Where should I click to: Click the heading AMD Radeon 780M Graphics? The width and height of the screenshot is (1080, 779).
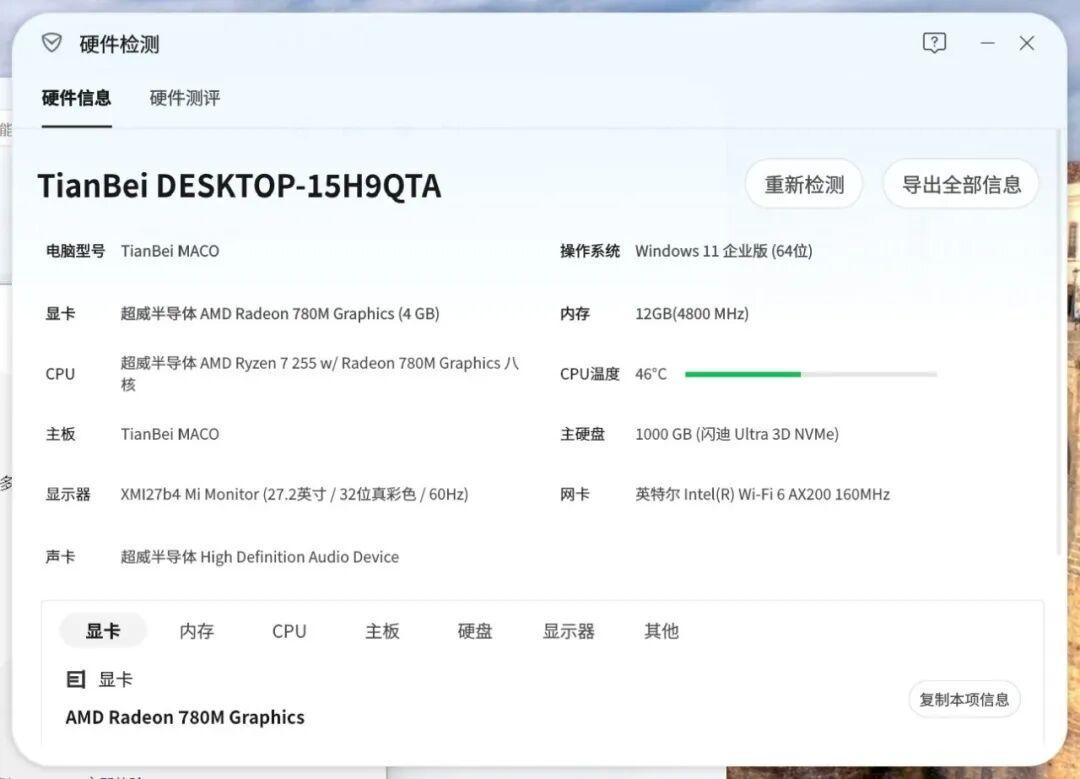185,718
